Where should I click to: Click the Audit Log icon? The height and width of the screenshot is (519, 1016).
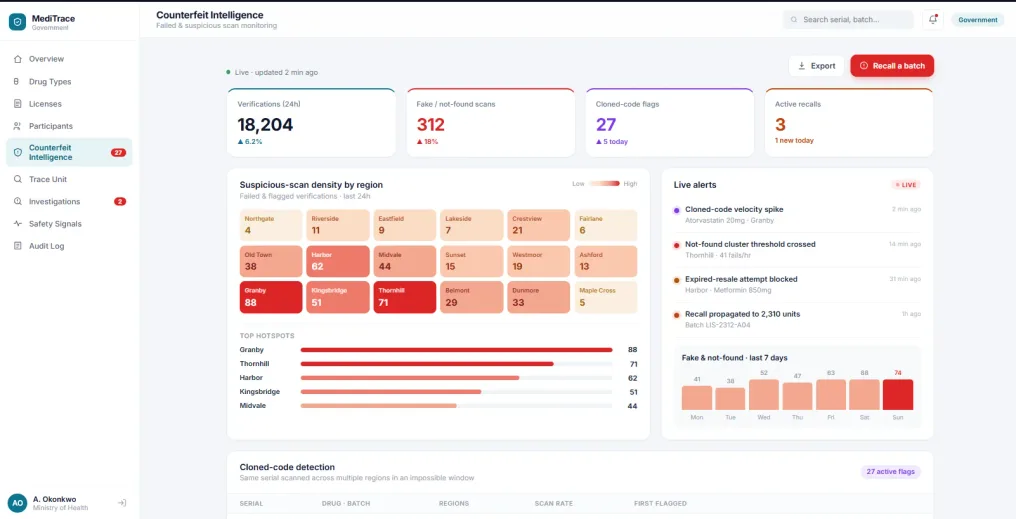[17, 246]
